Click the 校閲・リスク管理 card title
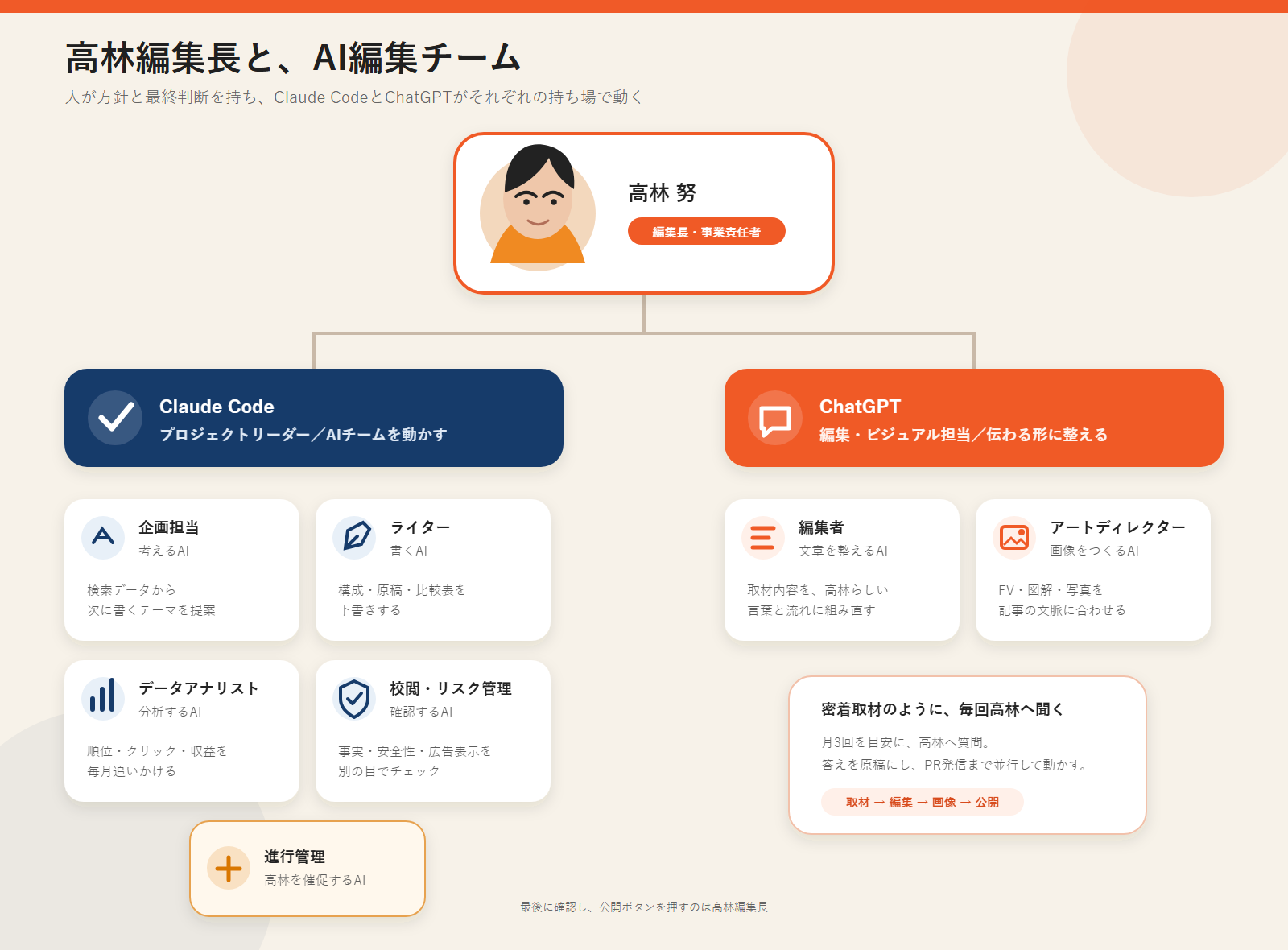Image resolution: width=1288 pixels, height=950 pixels. click(x=451, y=688)
